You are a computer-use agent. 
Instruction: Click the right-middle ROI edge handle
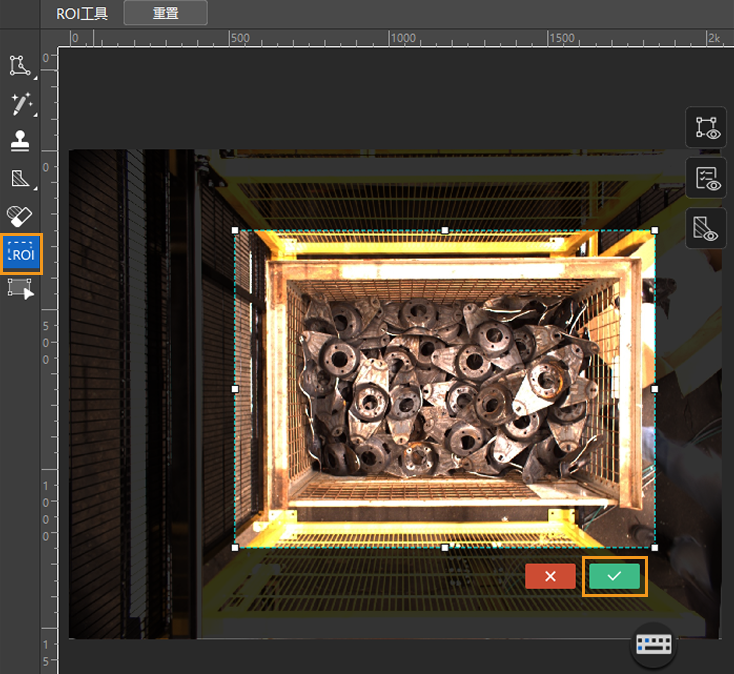tap(655, 388)
